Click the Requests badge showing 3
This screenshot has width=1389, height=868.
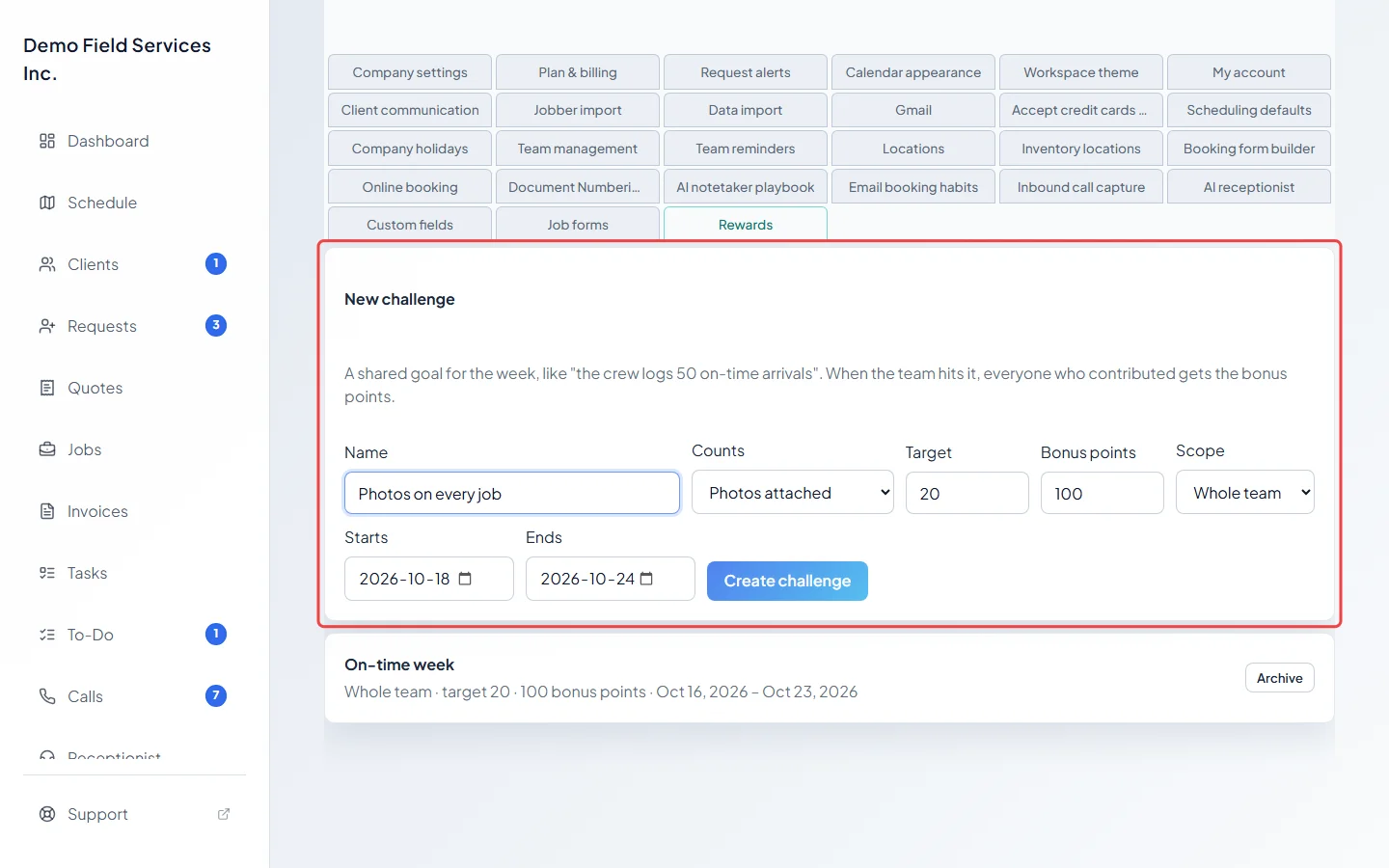(216, 325)
